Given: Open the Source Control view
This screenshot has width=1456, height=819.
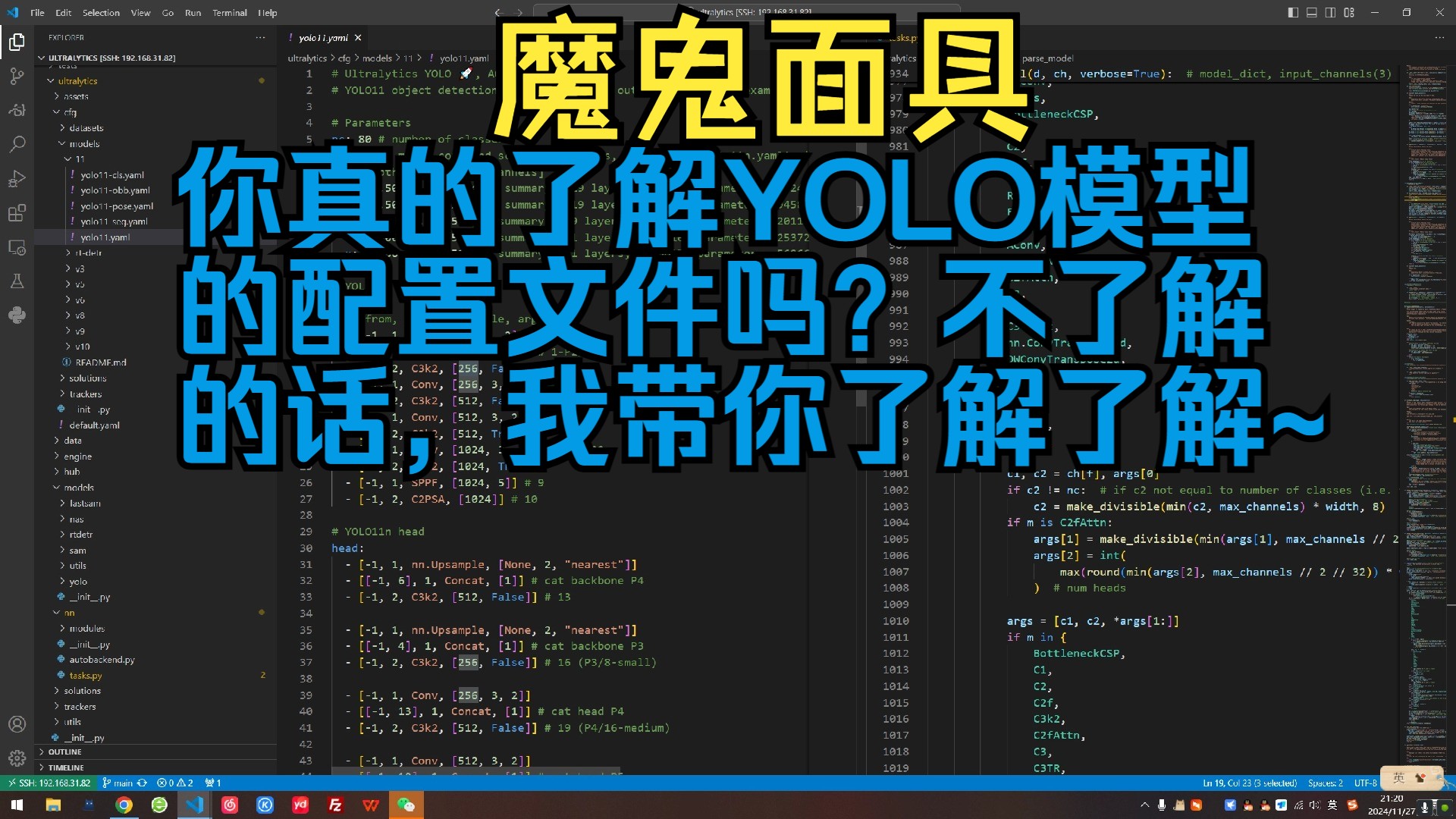Looking at the screenshot, I should pos(17,76).
